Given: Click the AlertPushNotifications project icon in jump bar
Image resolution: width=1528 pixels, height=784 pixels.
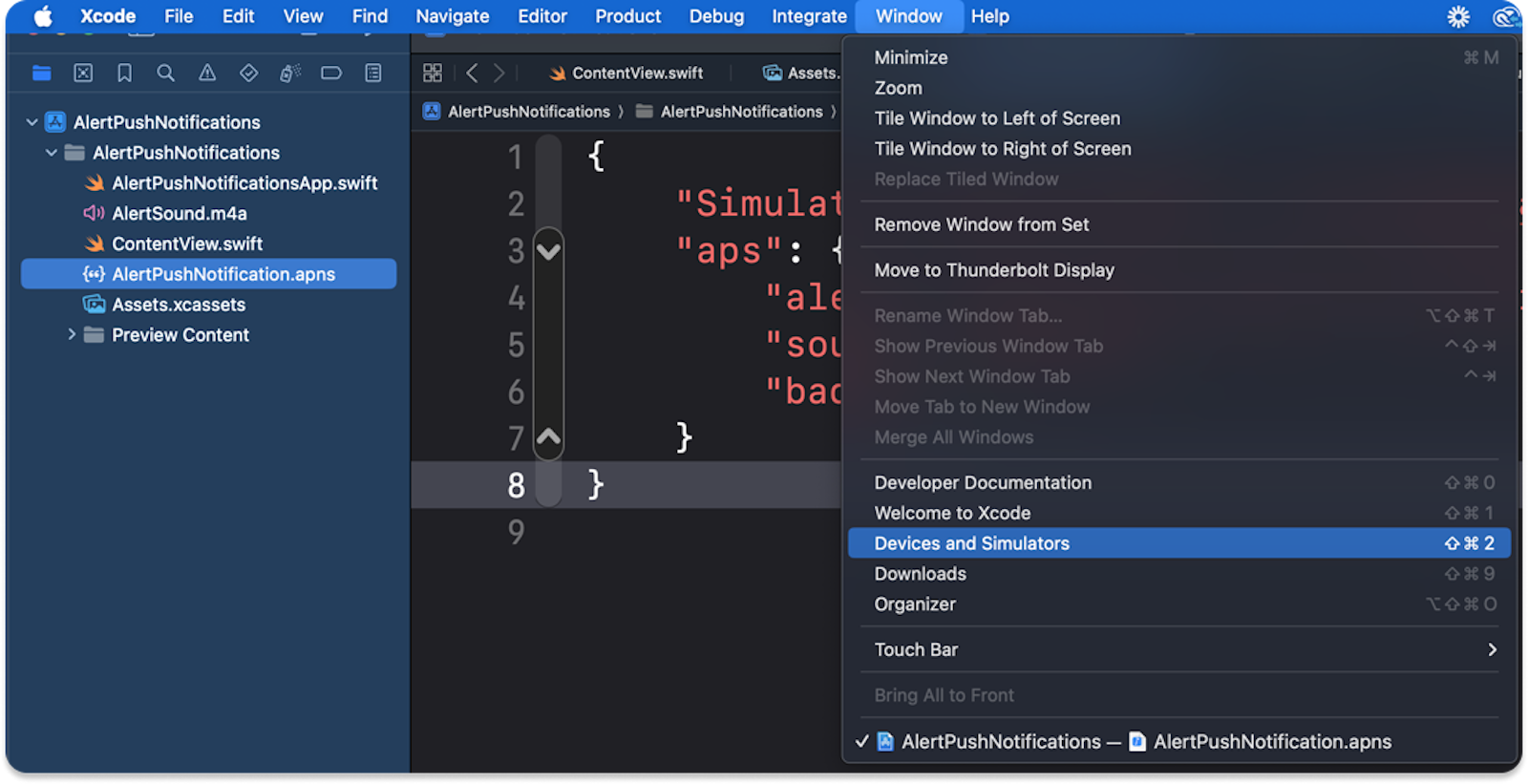Looking at the screenshot, I should [x=432, y=112].
